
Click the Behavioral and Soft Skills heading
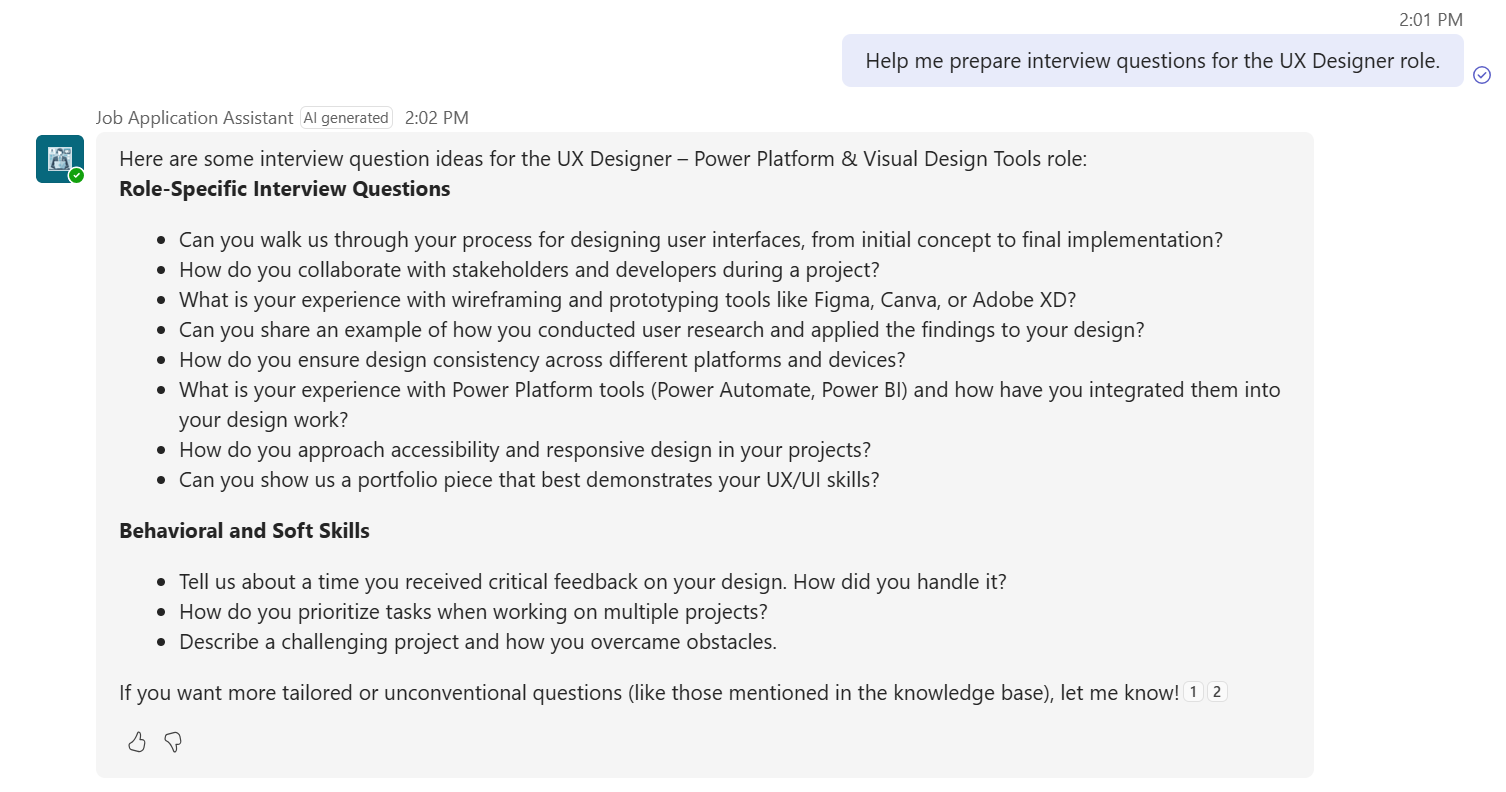244,531
